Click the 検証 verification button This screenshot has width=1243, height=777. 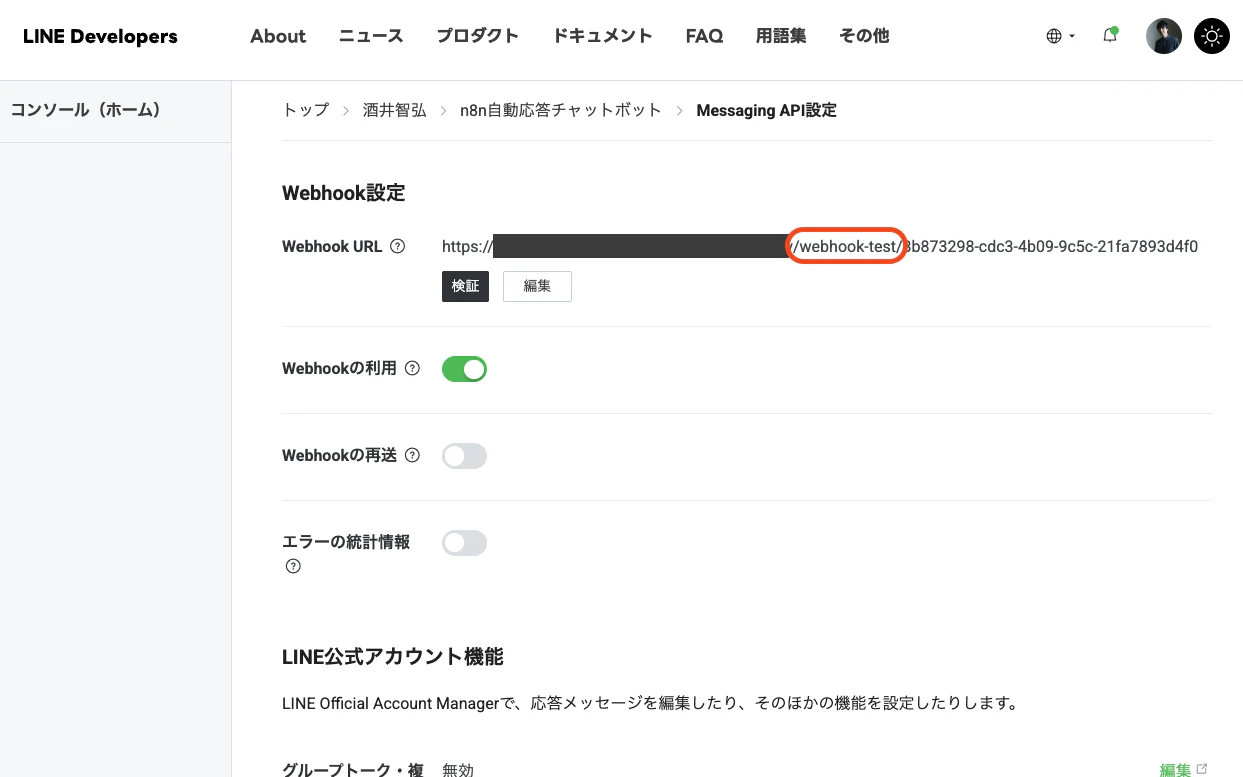click(x=465, y=286)
